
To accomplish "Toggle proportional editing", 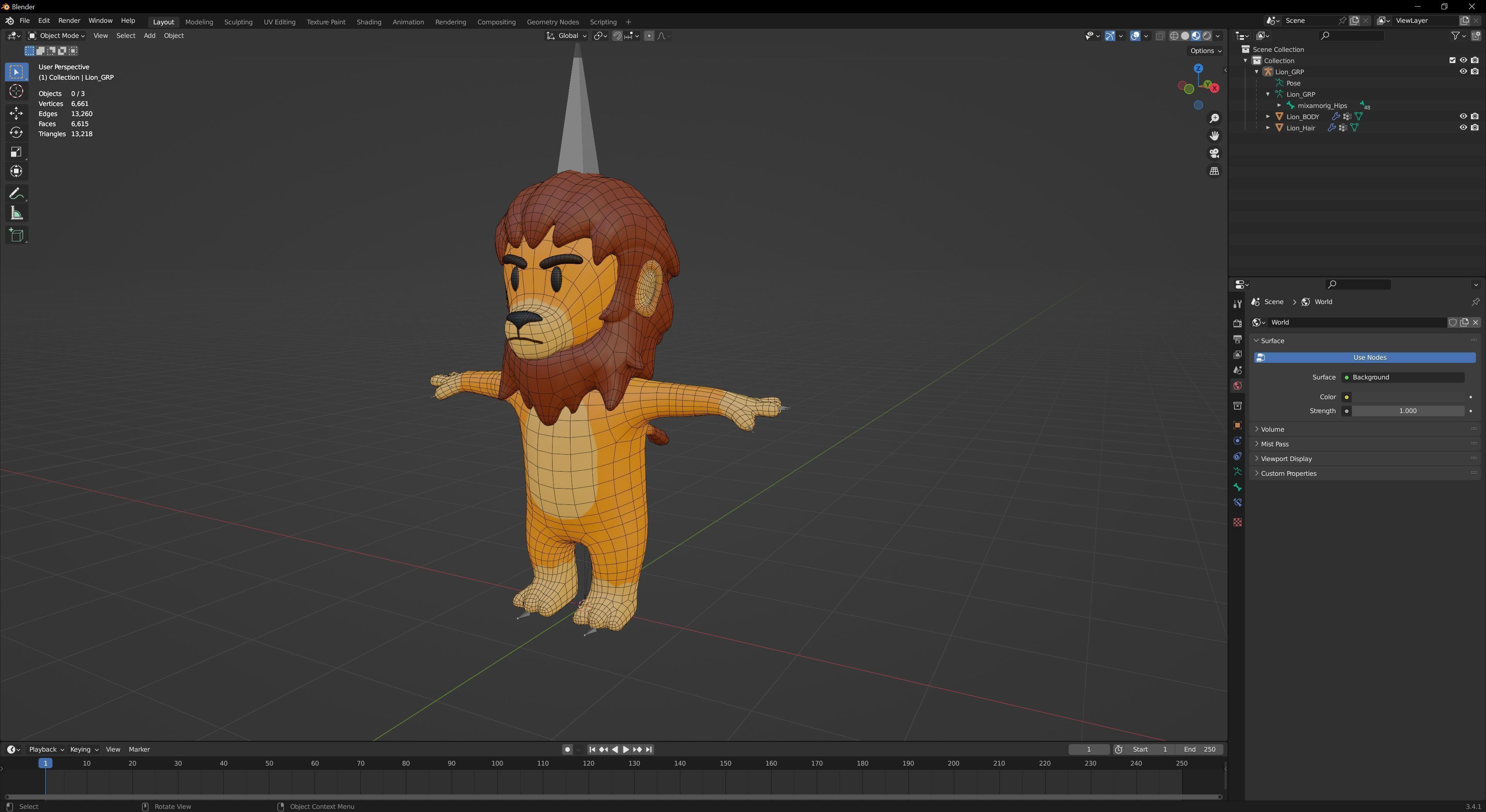I will coord(649,36).
